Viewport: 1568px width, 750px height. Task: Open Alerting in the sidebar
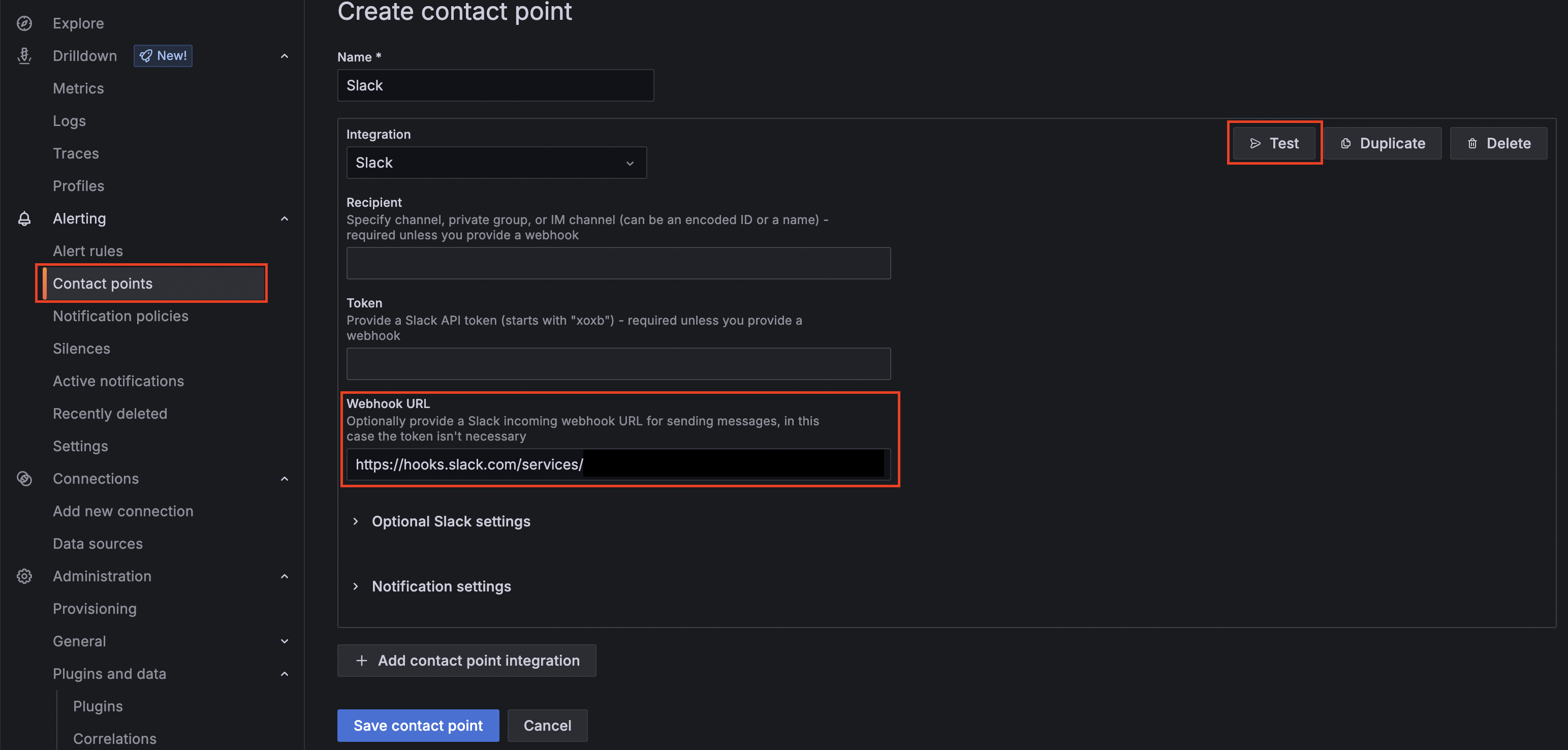79,218
